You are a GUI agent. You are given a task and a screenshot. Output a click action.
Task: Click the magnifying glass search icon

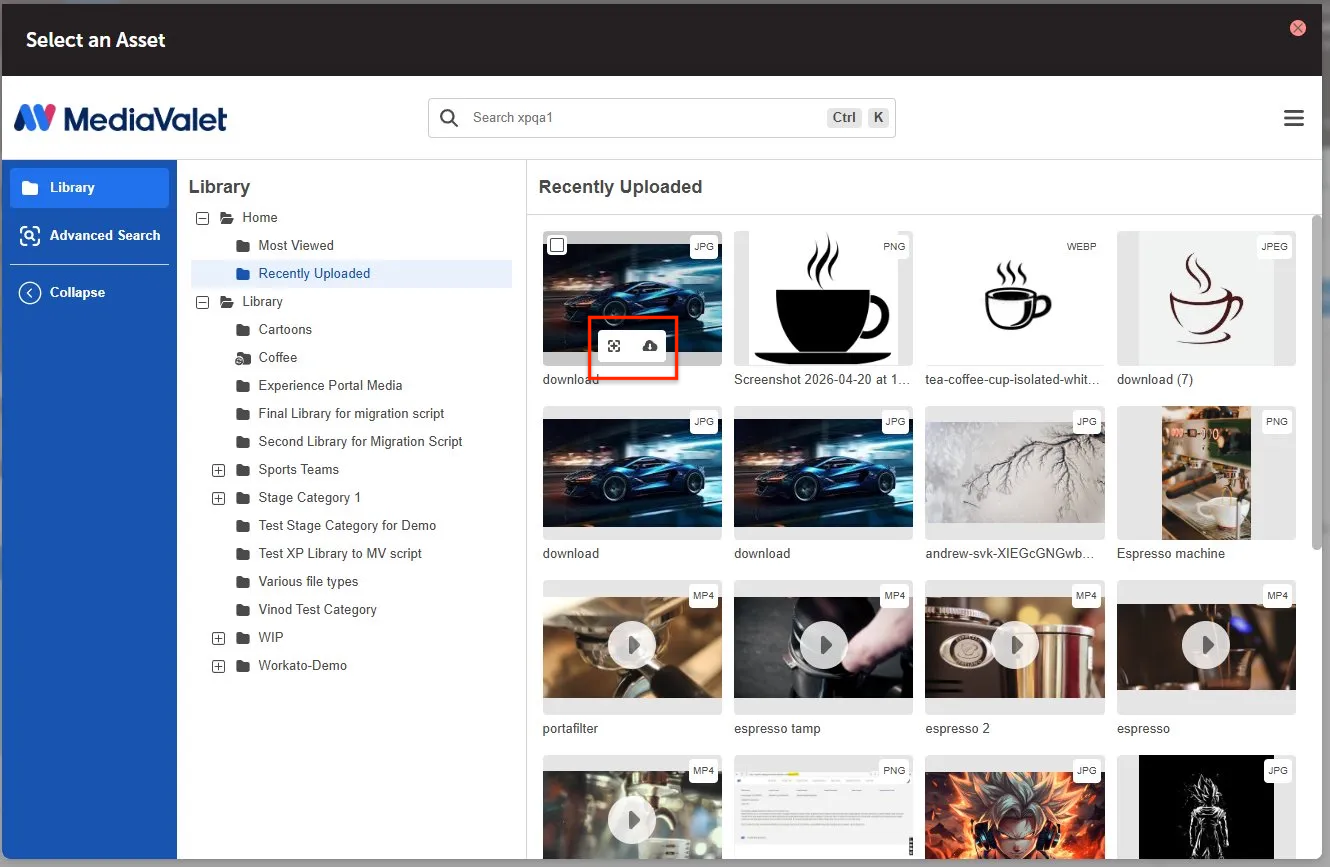click(450, 118)
